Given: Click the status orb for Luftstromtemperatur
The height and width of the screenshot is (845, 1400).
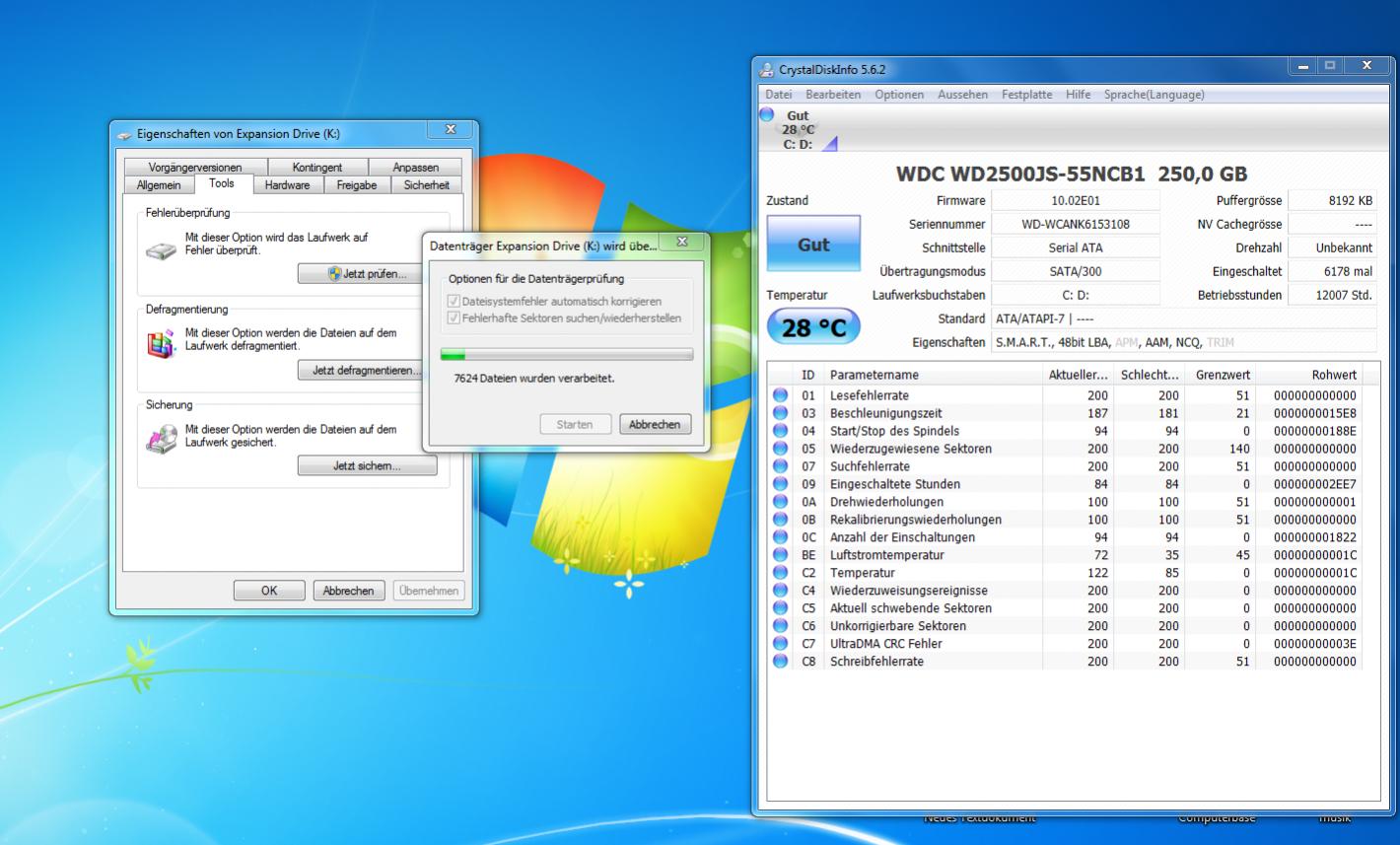Looking at the screenshot, I should (x=781, y=555).
